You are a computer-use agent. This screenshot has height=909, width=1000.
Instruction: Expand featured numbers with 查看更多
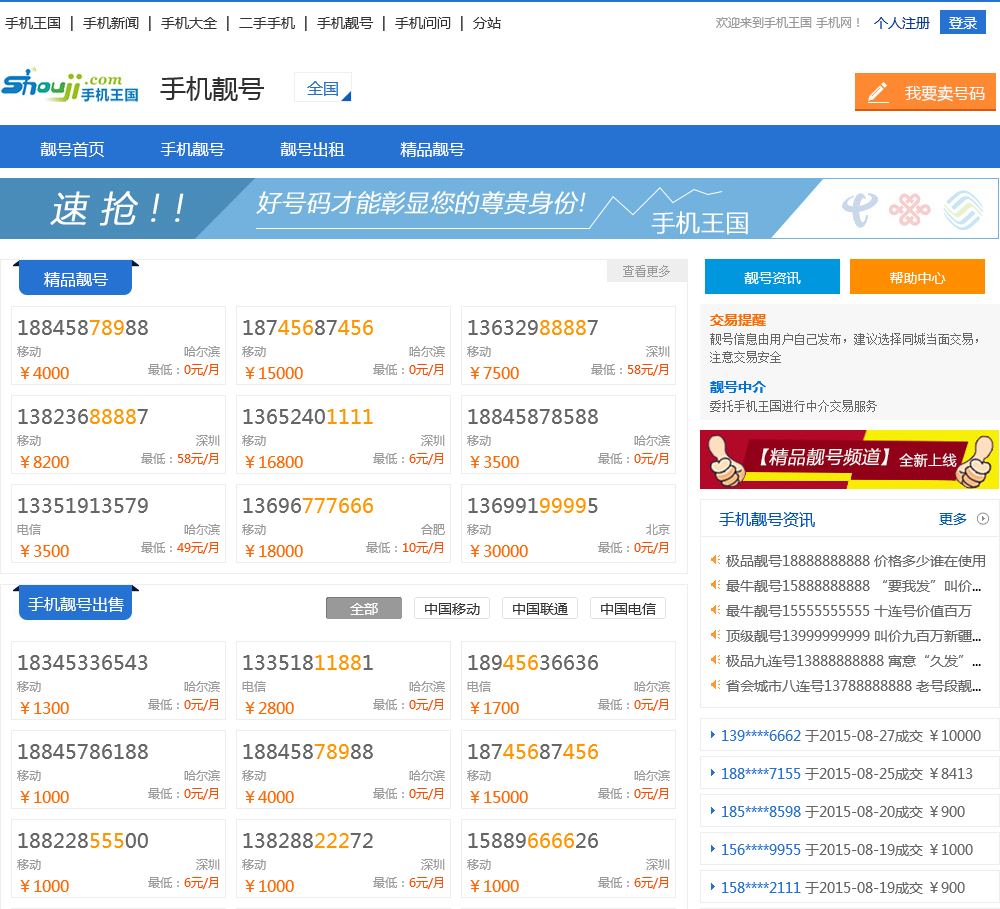pos(646,271)
